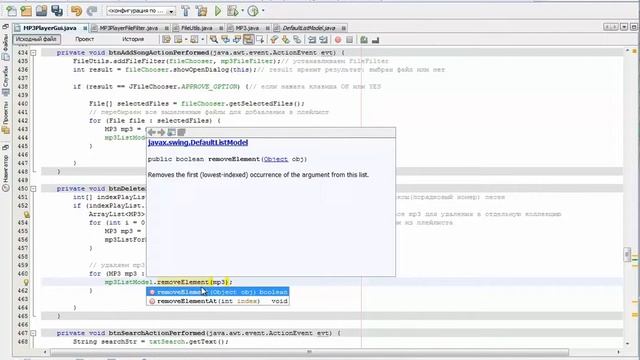Click the New Project toolbar icon
Image resolution: width=640 pixels, height=360 pixels.
coord(26,11)
